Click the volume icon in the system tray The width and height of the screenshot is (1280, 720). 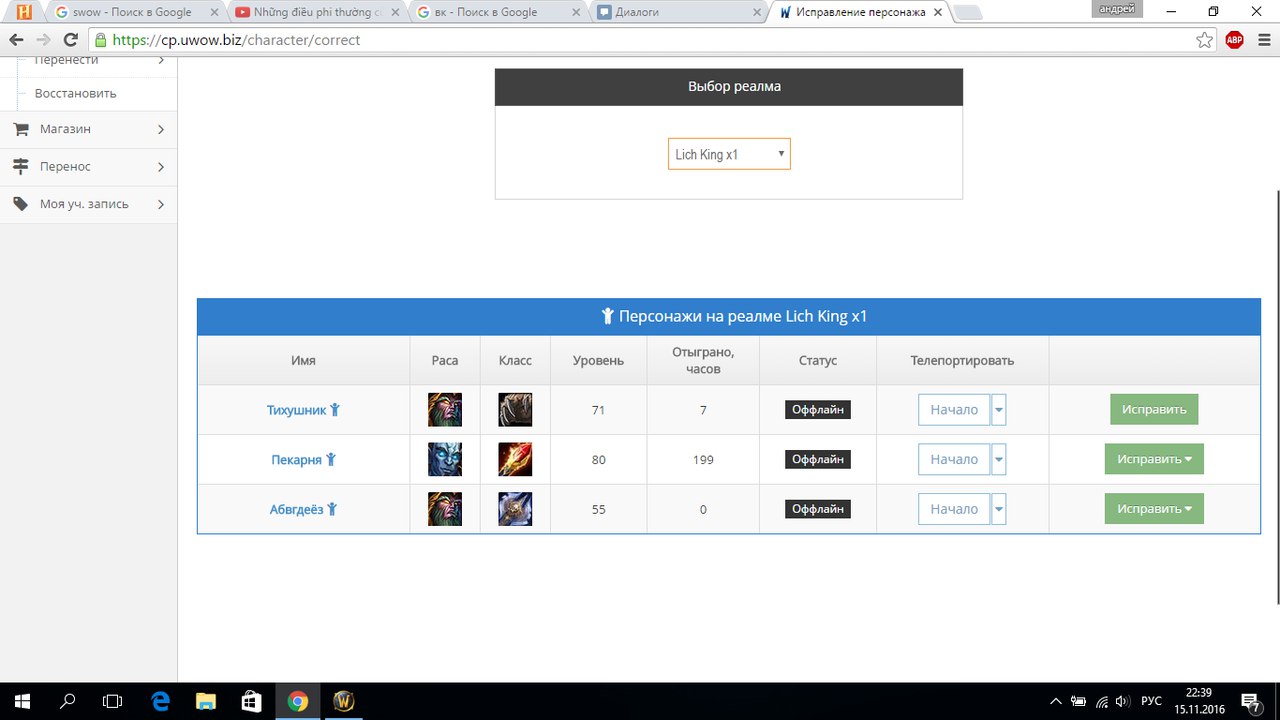click(x=1123, y=701)
